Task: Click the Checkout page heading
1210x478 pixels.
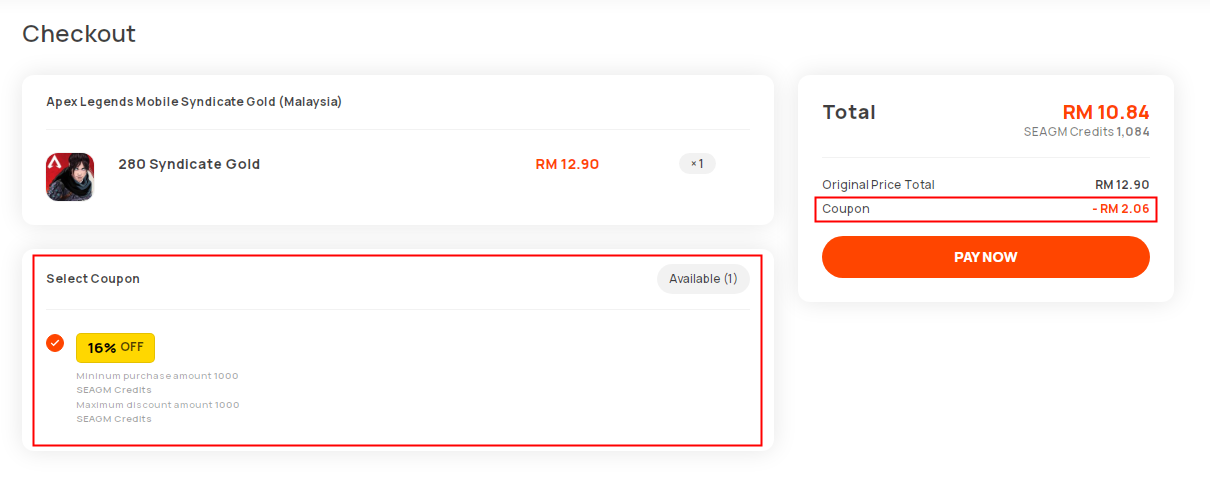Action: click(79, 34)
